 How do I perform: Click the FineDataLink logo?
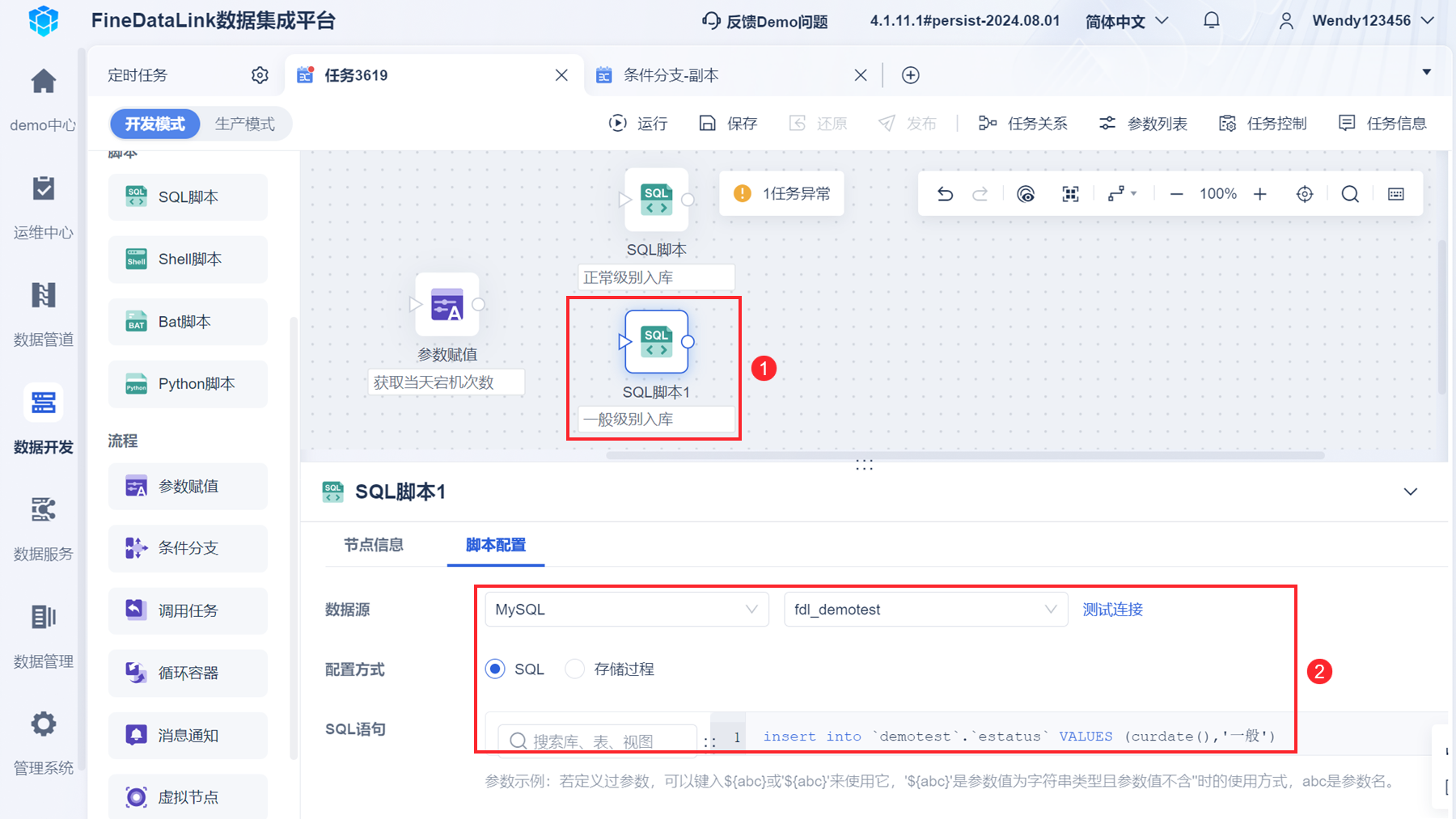(x=44, y=20)
